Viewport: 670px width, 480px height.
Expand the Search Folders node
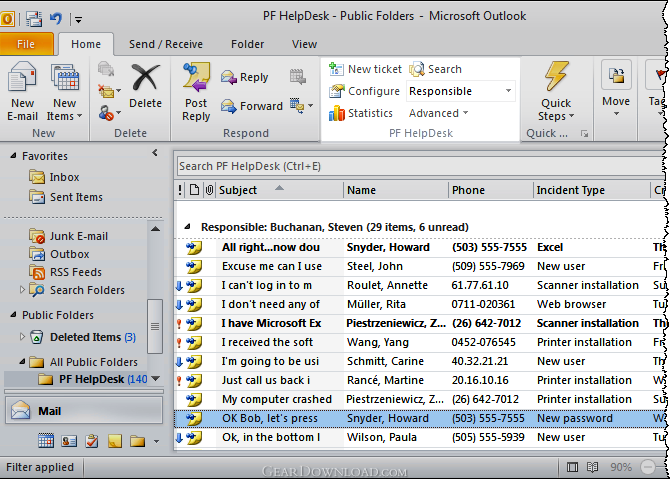coord(22,290)
